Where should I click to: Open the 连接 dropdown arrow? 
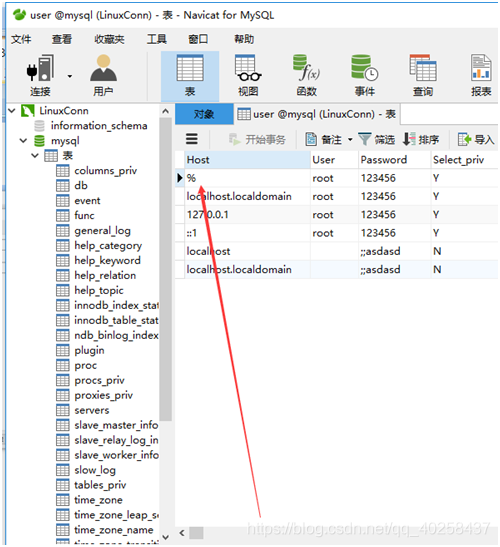(x=70, y=76)
